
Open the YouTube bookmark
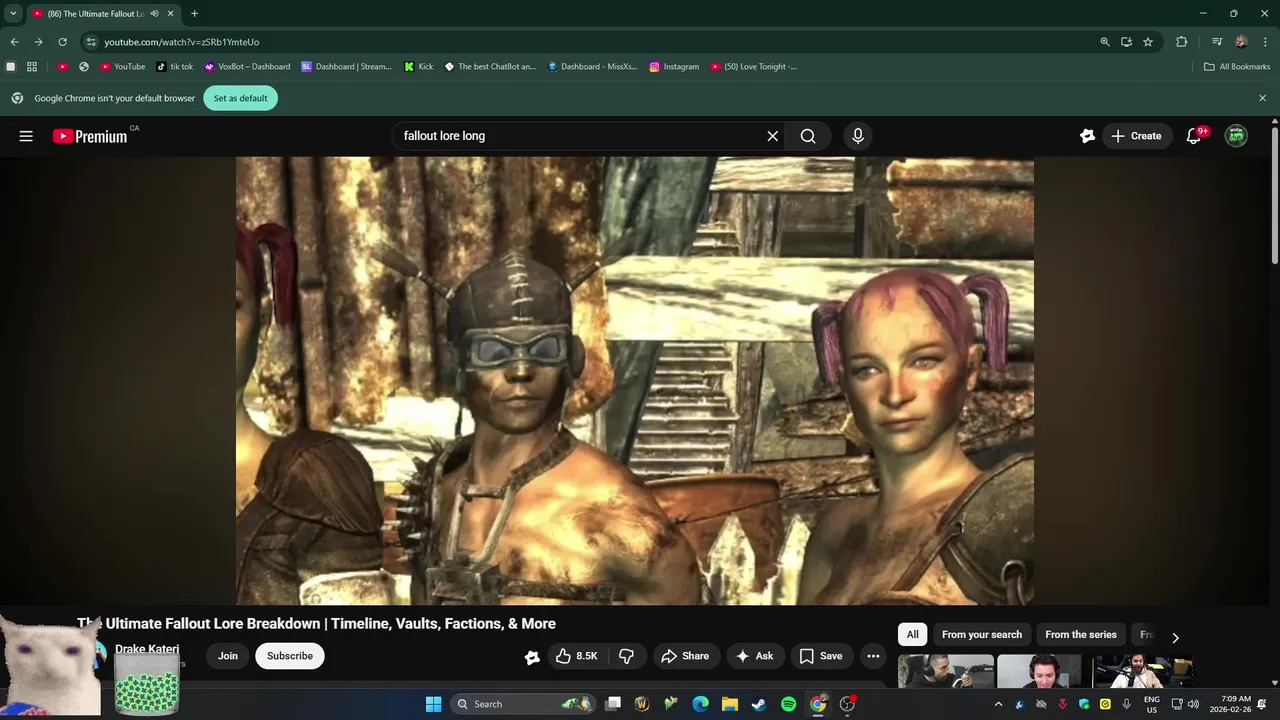coord(123,66)
